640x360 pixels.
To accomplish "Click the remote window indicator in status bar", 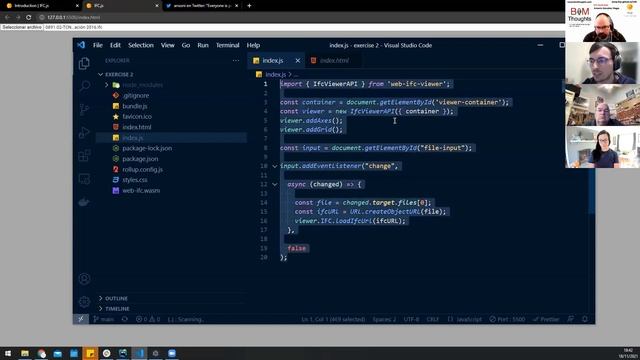I will (x=81, y=319).
